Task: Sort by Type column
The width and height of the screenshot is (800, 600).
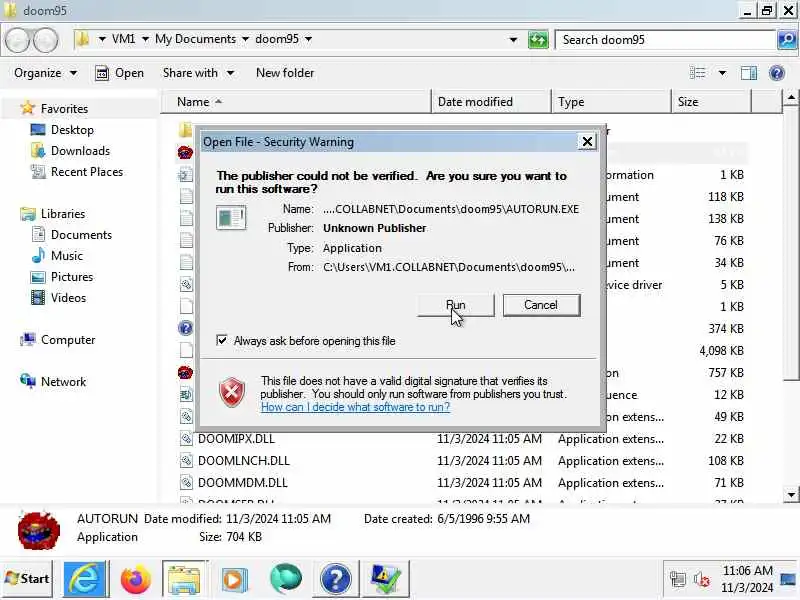Action: pos(611,102)
